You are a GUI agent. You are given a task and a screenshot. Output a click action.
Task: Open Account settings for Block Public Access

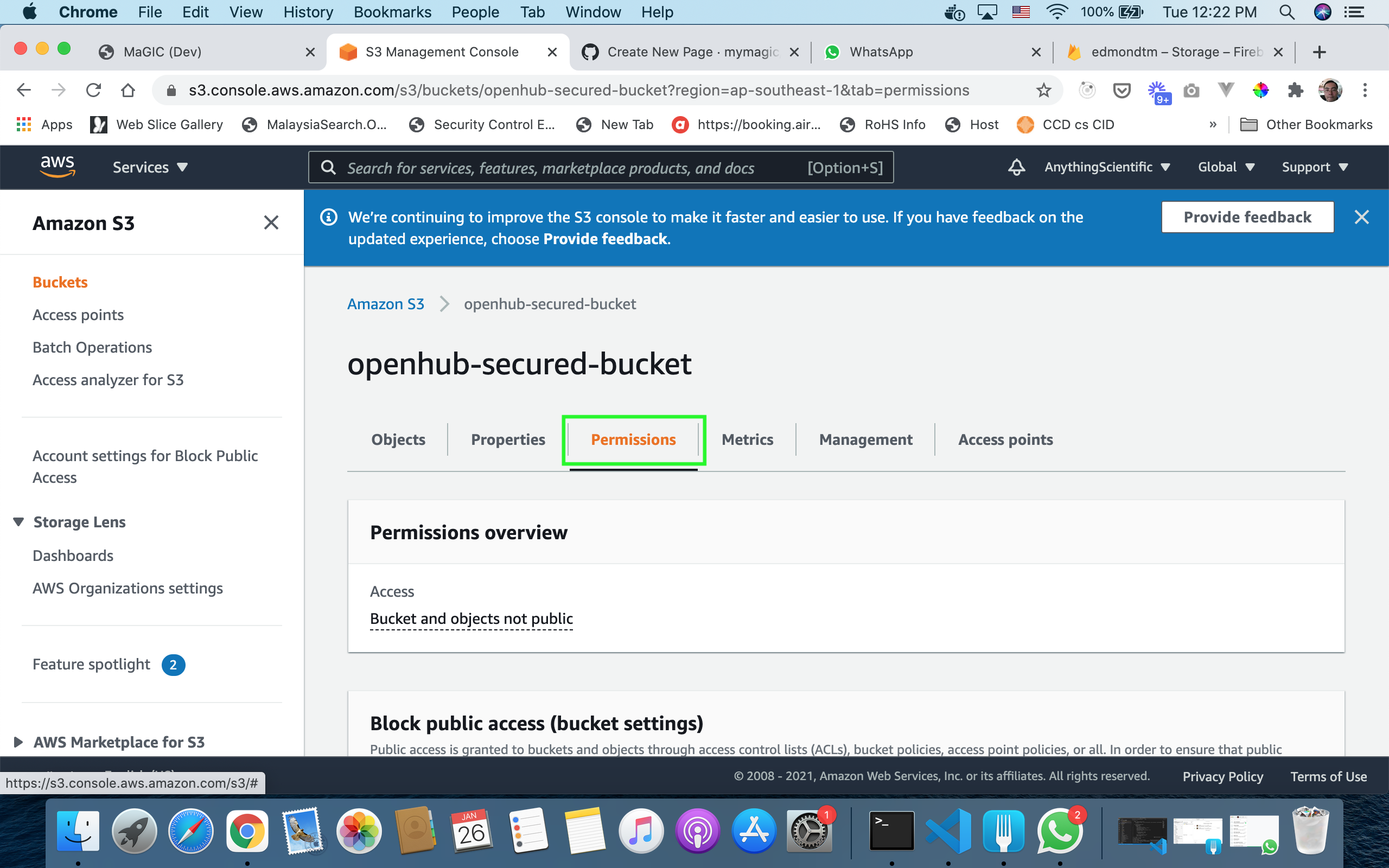tap(145, 466)
